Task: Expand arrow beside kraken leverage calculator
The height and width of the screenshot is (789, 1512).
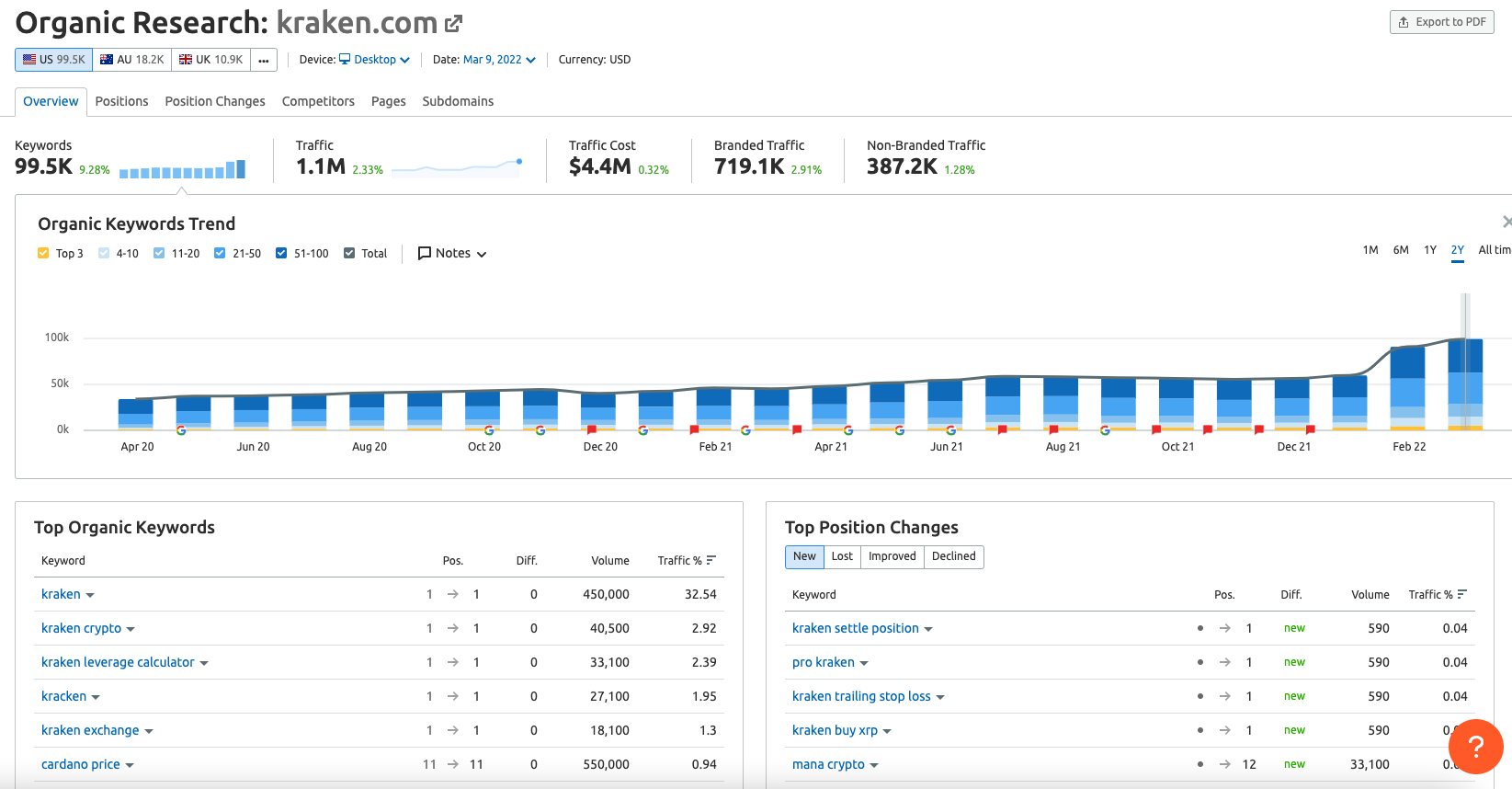Action: (x=204, y=664)
